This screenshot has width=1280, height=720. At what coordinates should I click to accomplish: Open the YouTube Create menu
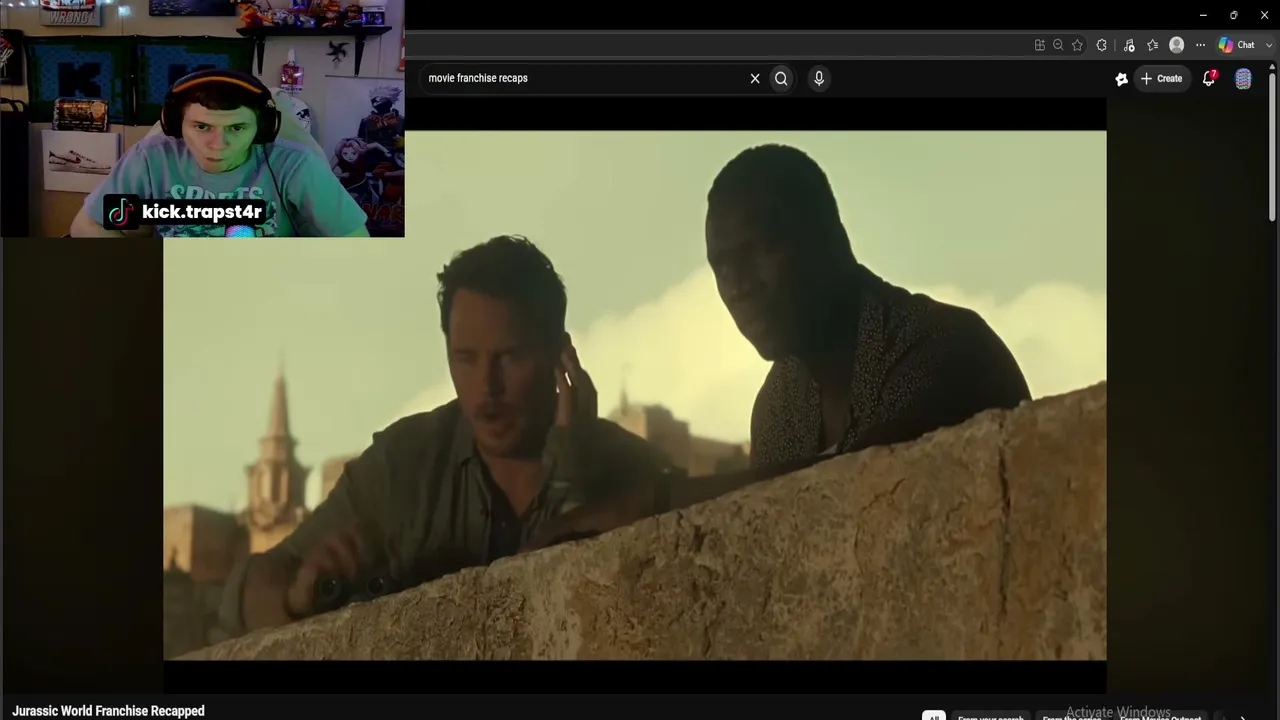coord(1162,78)
